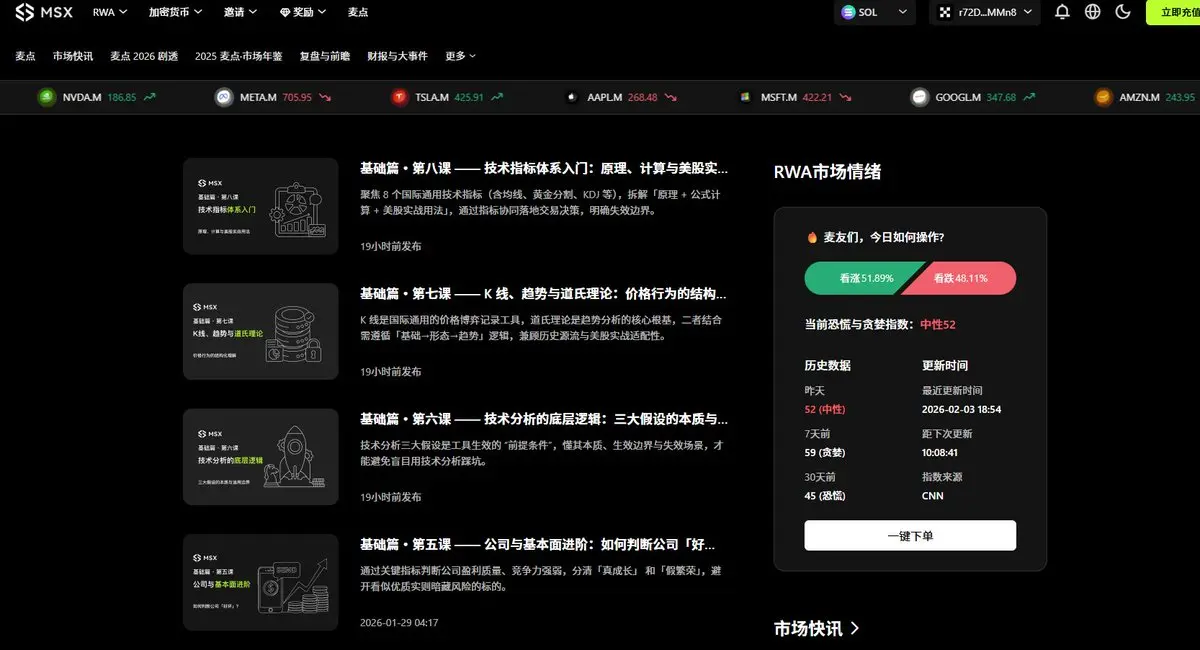Click the diamond icon beside 奖励
1200x650 pixels.
285,12
